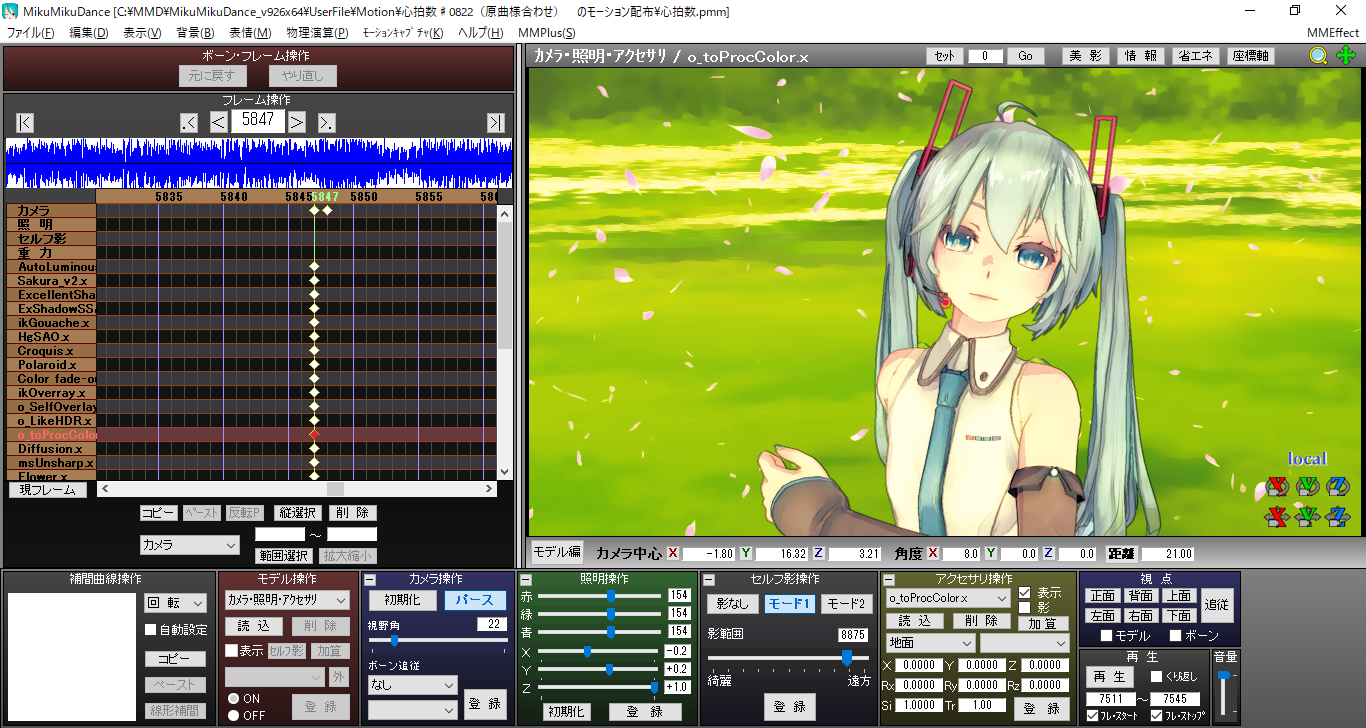Enable the くり返し loop checkbox
This screenshot has width=1366, height=728.
[1156, 677]
